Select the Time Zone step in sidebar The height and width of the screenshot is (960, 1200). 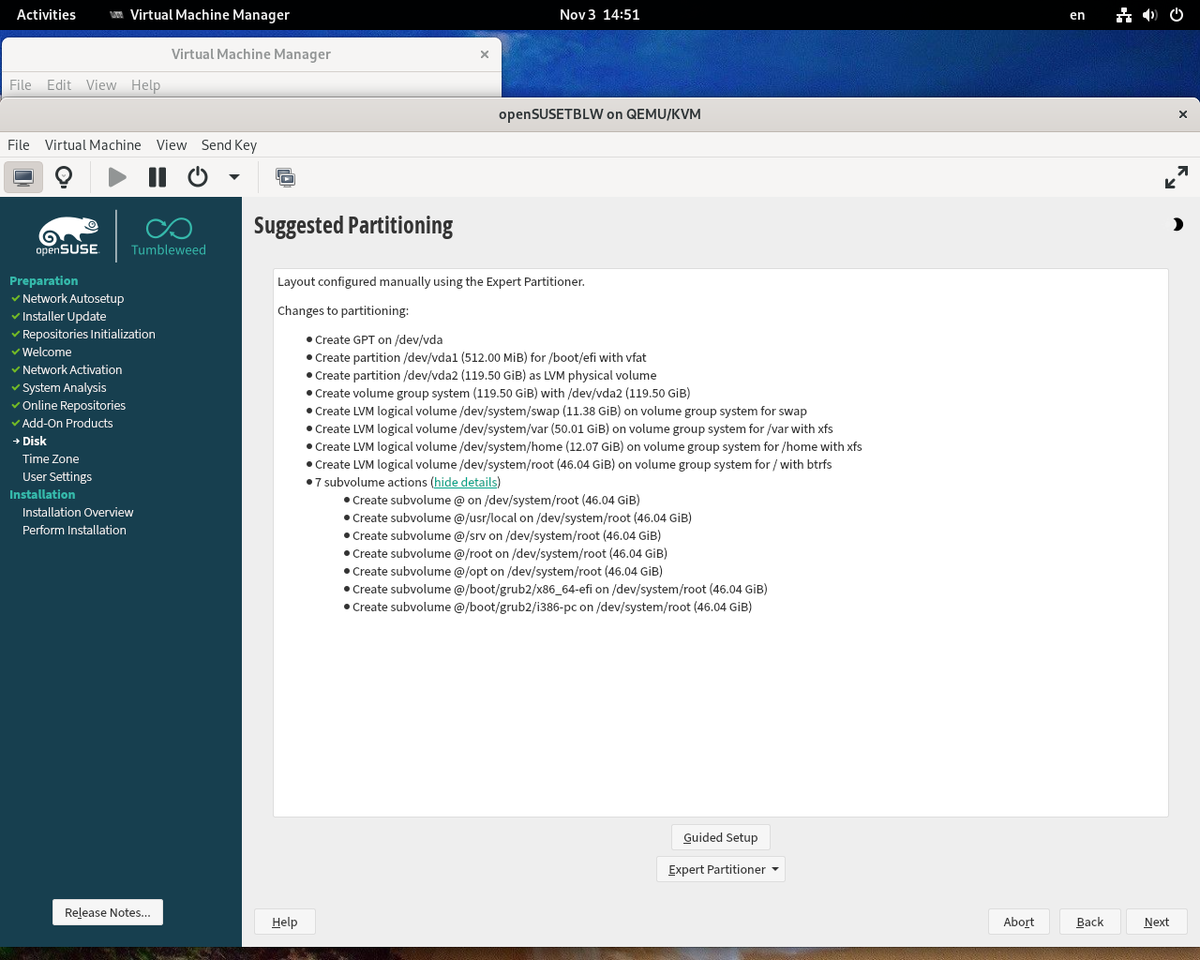pos(50,458)
